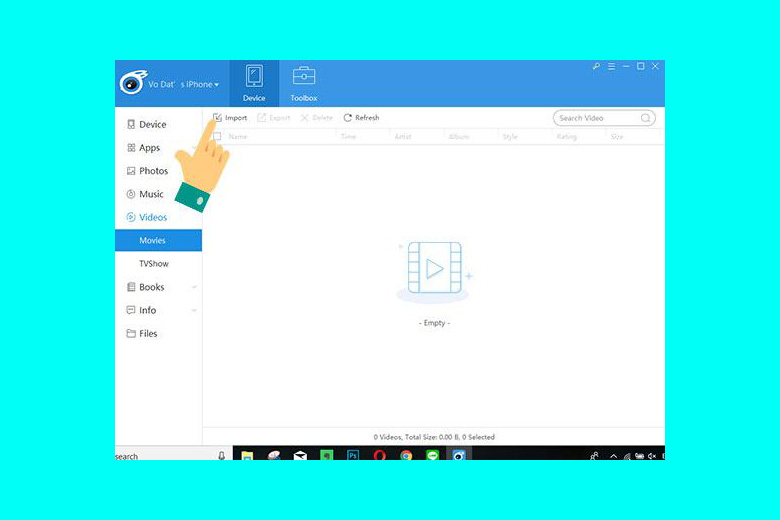780x520 pixels.
Task: Switch to the Toolbox tab
Action: coord(304,84)
